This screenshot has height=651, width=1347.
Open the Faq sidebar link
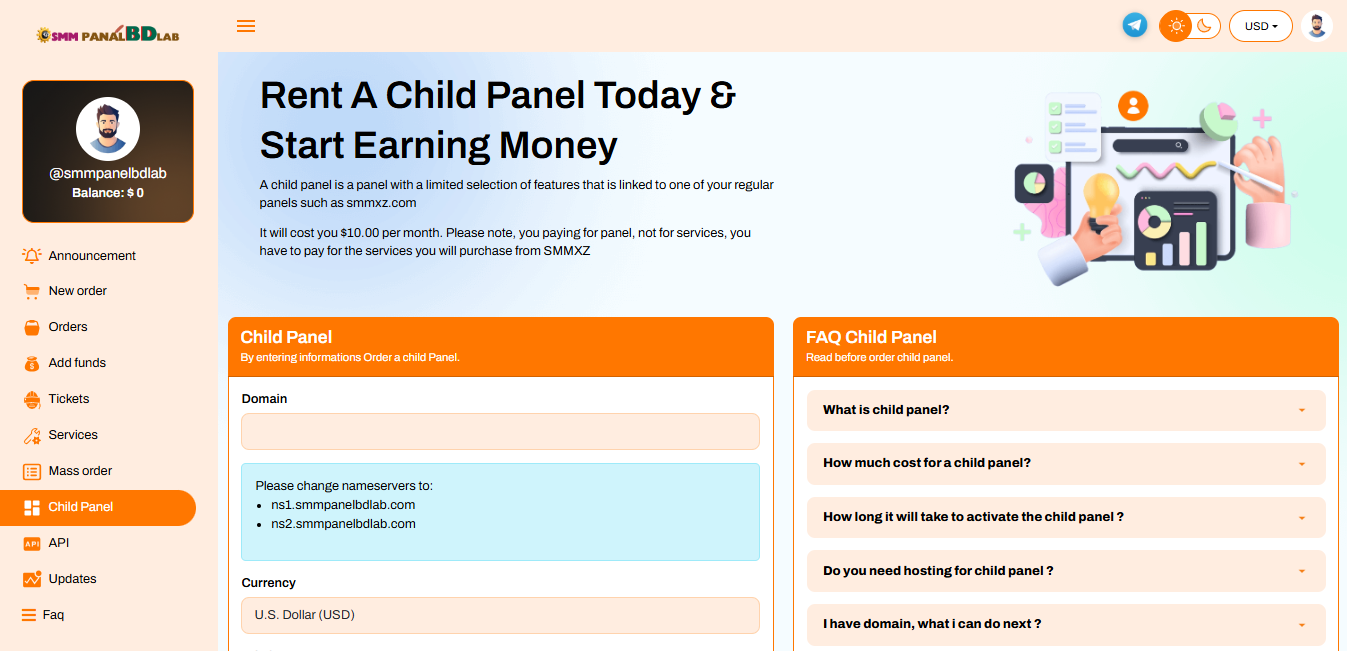click(53, 615)
